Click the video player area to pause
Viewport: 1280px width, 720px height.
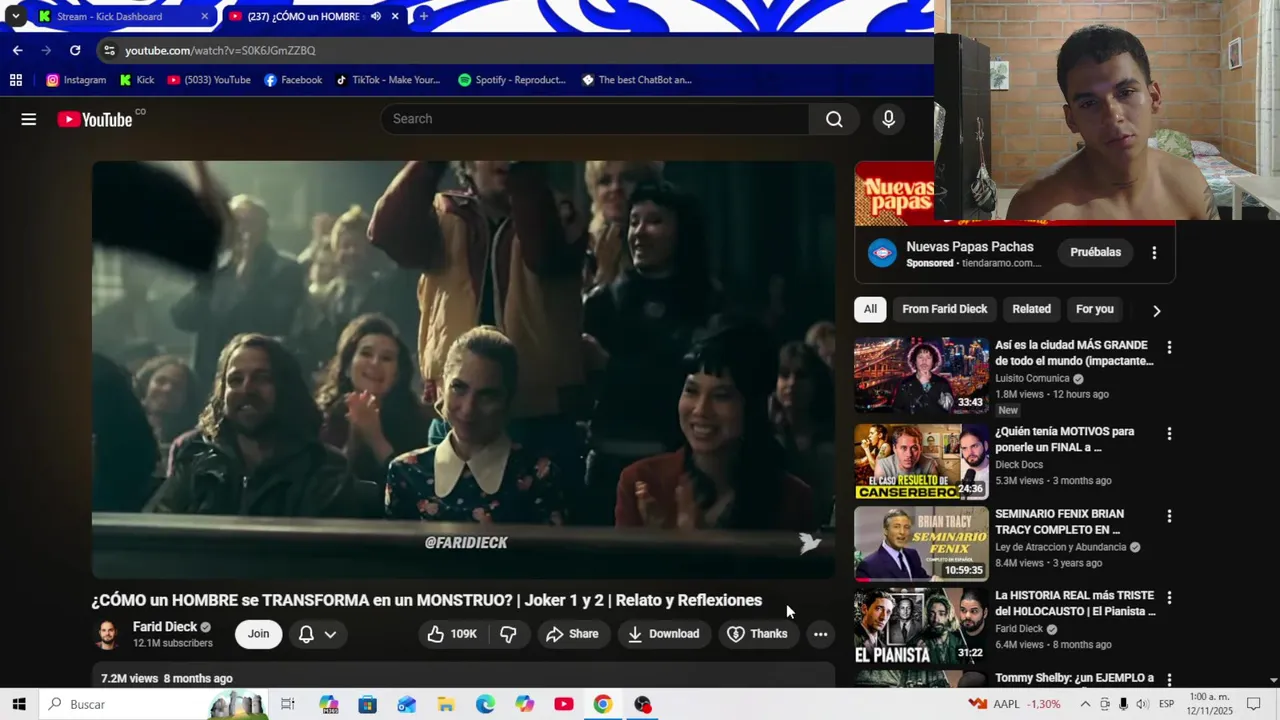point(464,370)
